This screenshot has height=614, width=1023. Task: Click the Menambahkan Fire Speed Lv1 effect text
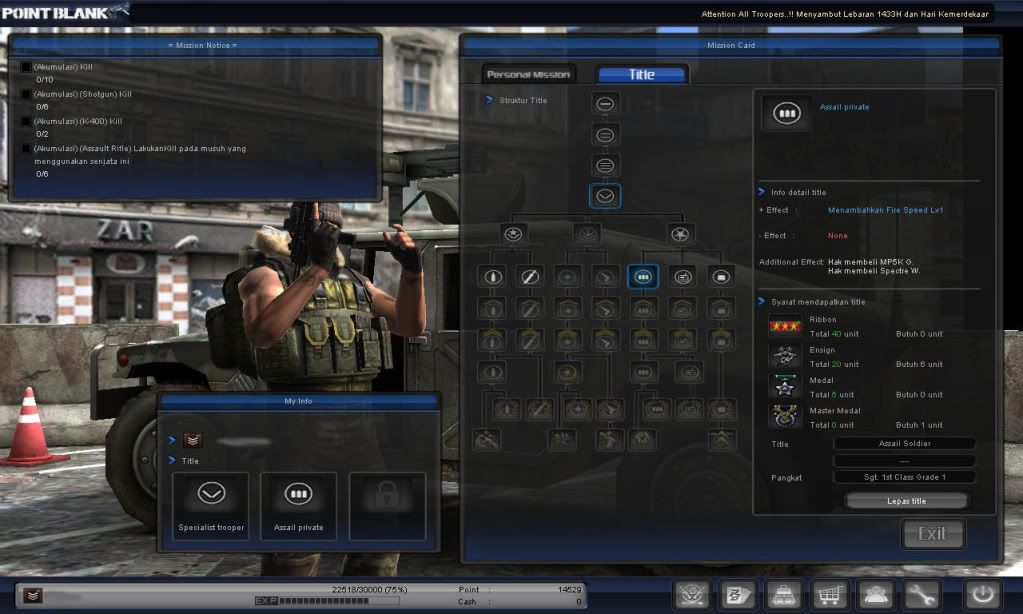(885, 210)
